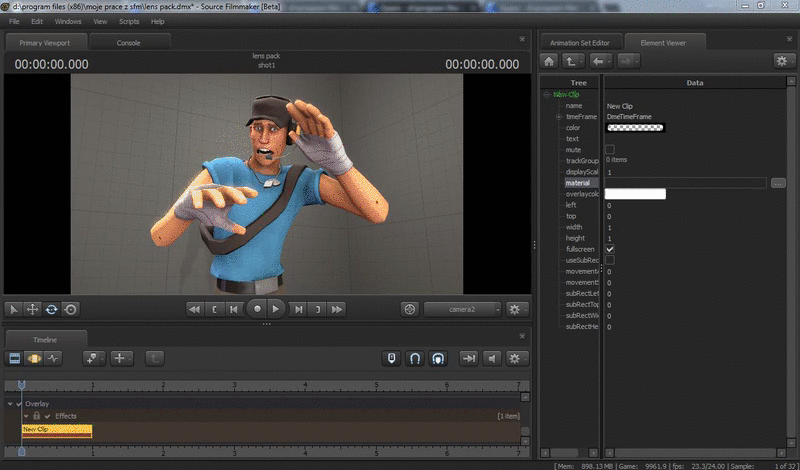Image resolution: width=800 pixels, height=470 pixels.
Task: Switch to the Animation Set Editor tab
Action: pyautogui.click(x=582, y=42)
